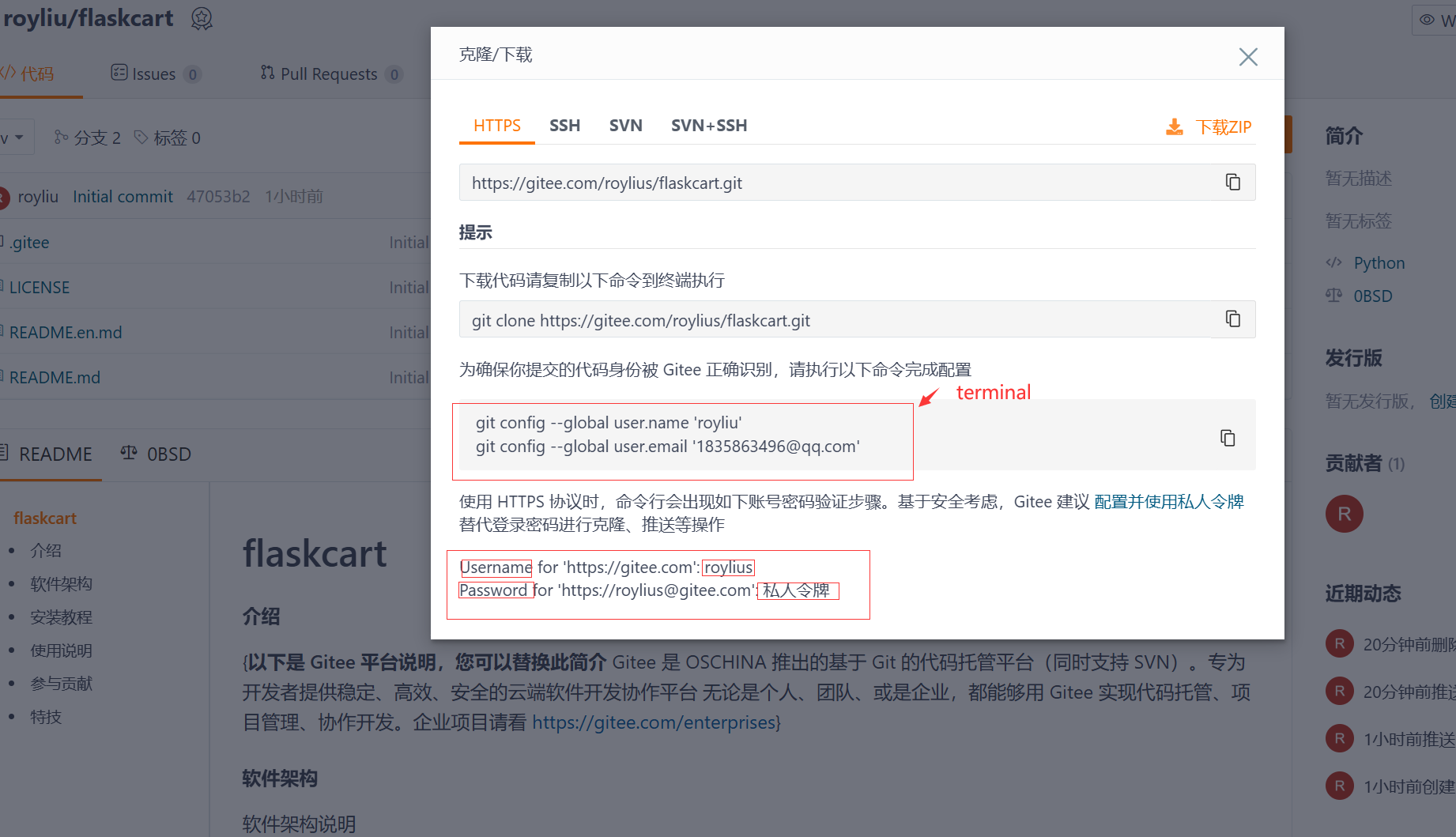The width and height of the screenshot is (1456, 837).
Task: Select the 0BSD license tab
Action: click(156, 454)
